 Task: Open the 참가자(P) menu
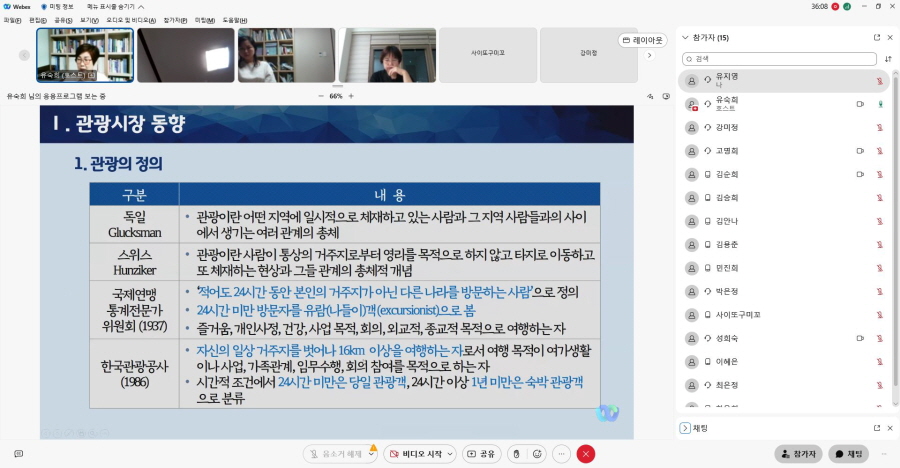tap(175, 20)
